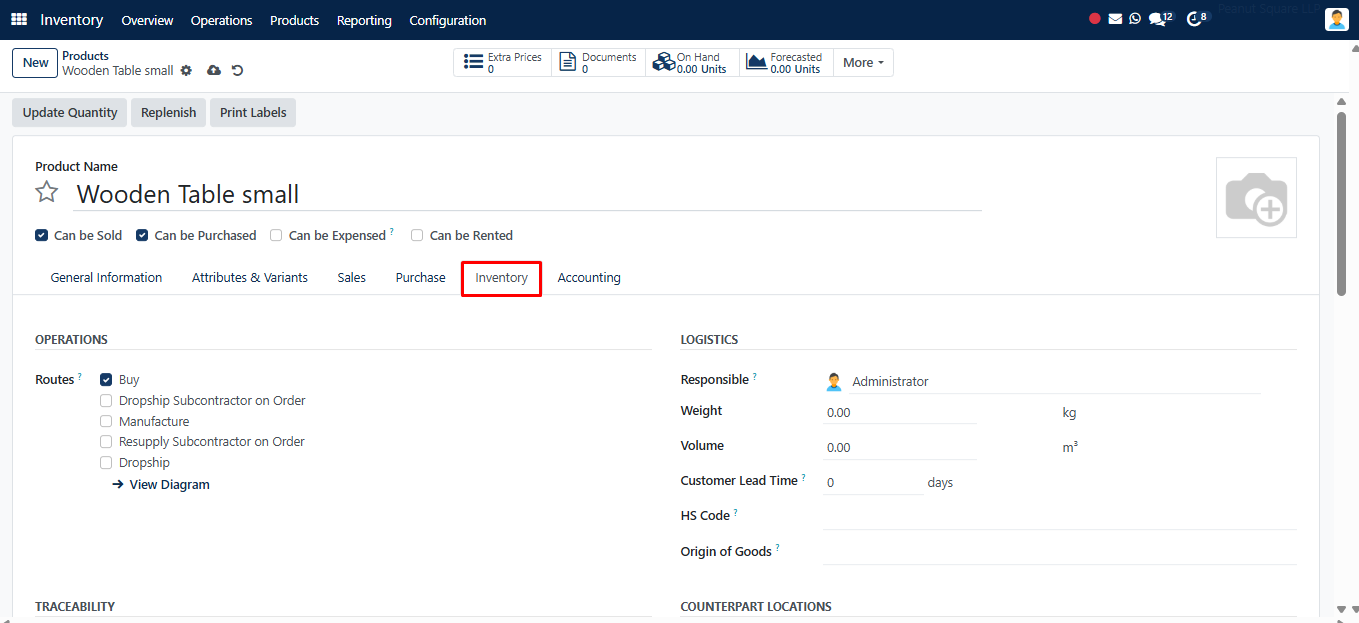Open the Operations menu
1359x623 pixels.
click(x=221, y=20)
